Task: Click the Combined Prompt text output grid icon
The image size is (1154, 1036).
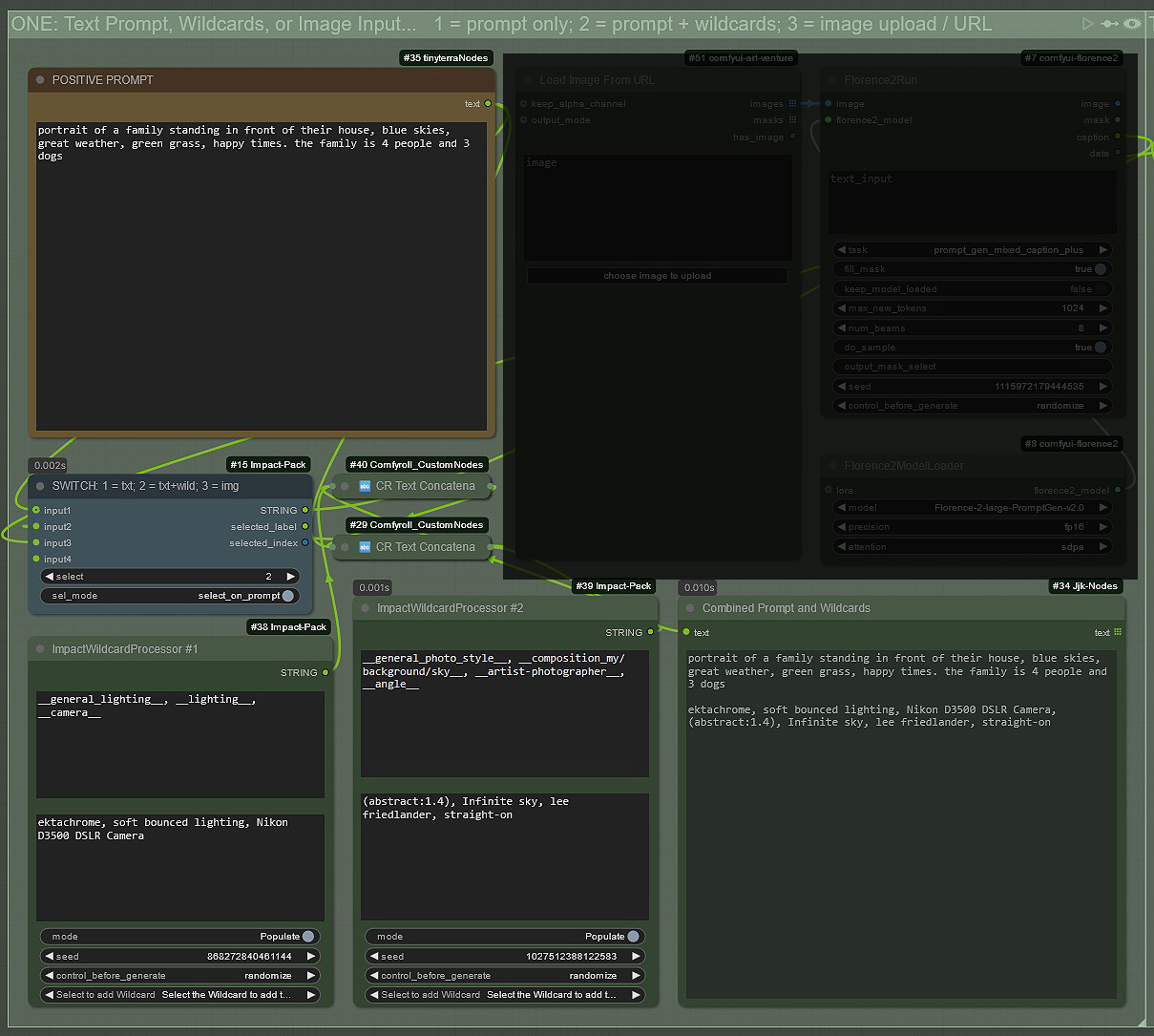Action: point(1117,632)
